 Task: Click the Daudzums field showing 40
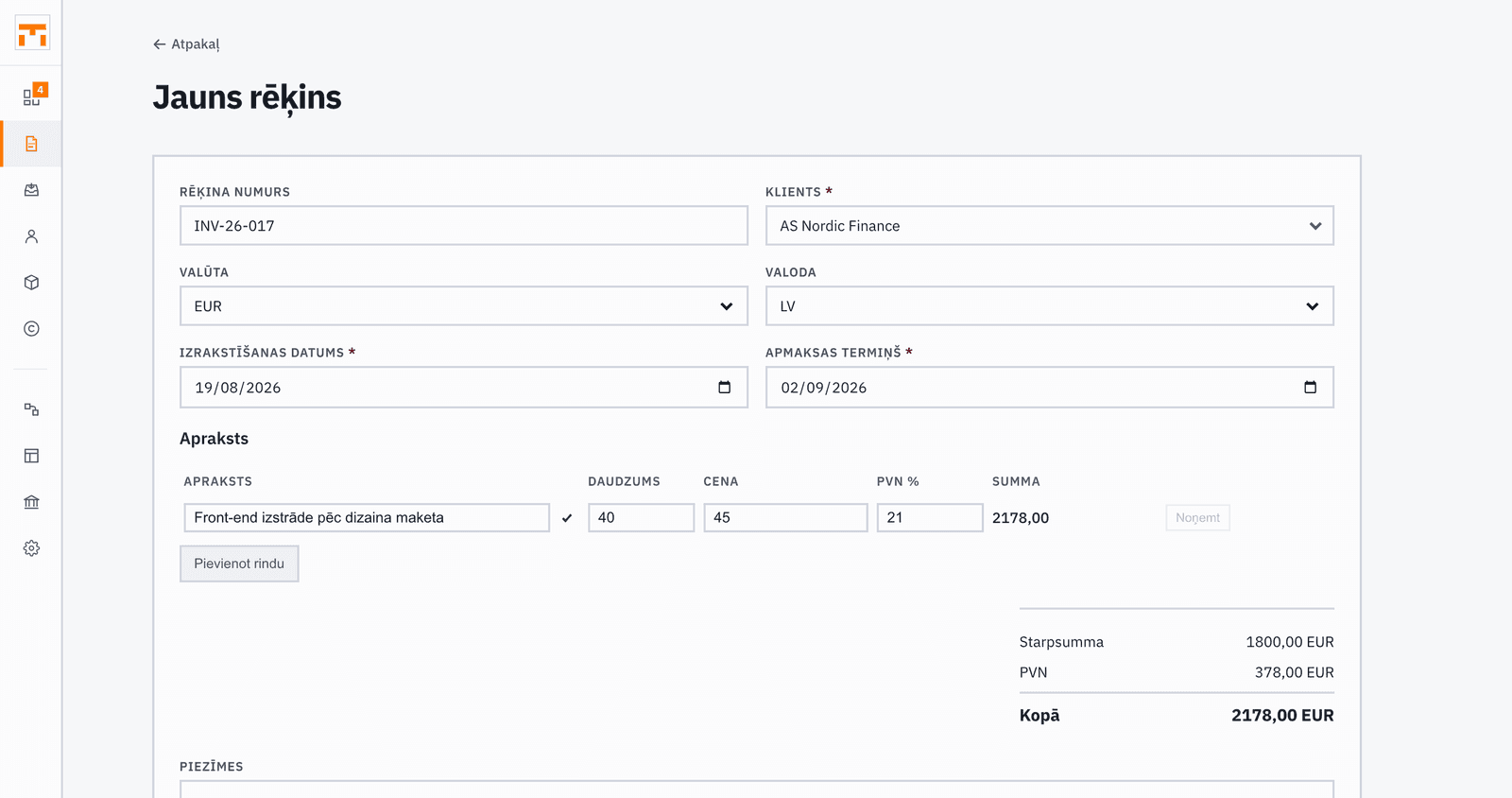[642, 518]
